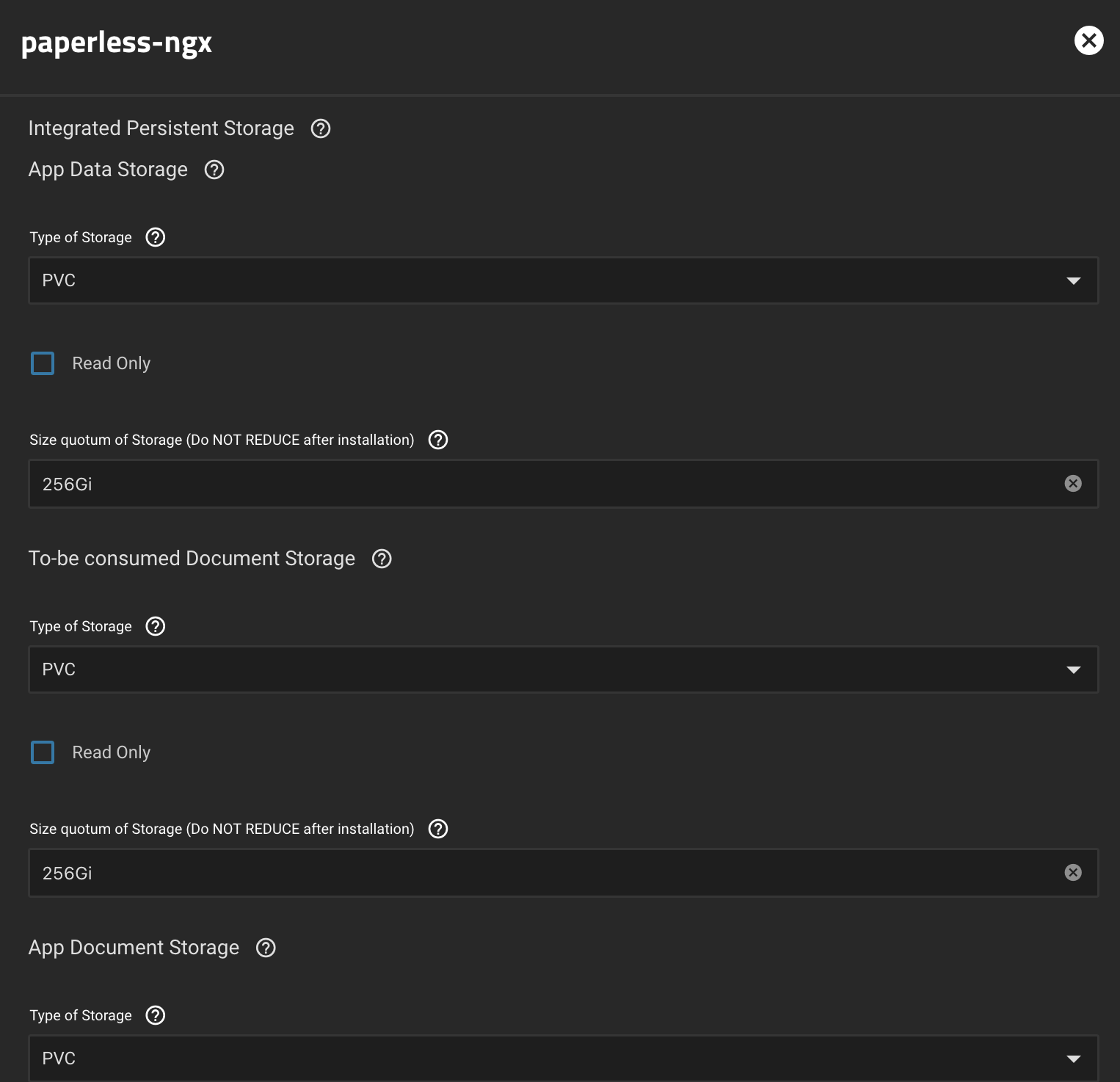The height and width of the screenshot is (1082, 1120).
Task: Click help beside Type of Storage under document consumption
Action: tap(155, 626)
